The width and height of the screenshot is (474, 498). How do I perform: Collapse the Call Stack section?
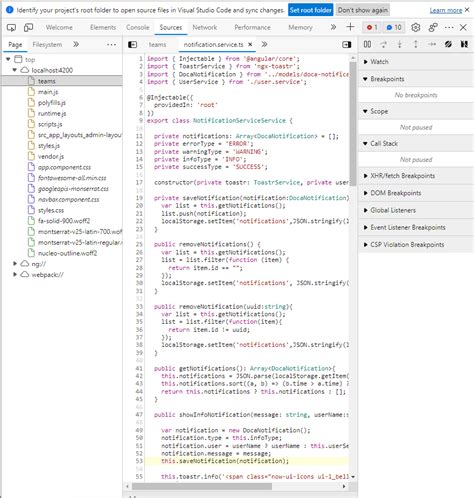pyautogui.click(x=416, y=144)
